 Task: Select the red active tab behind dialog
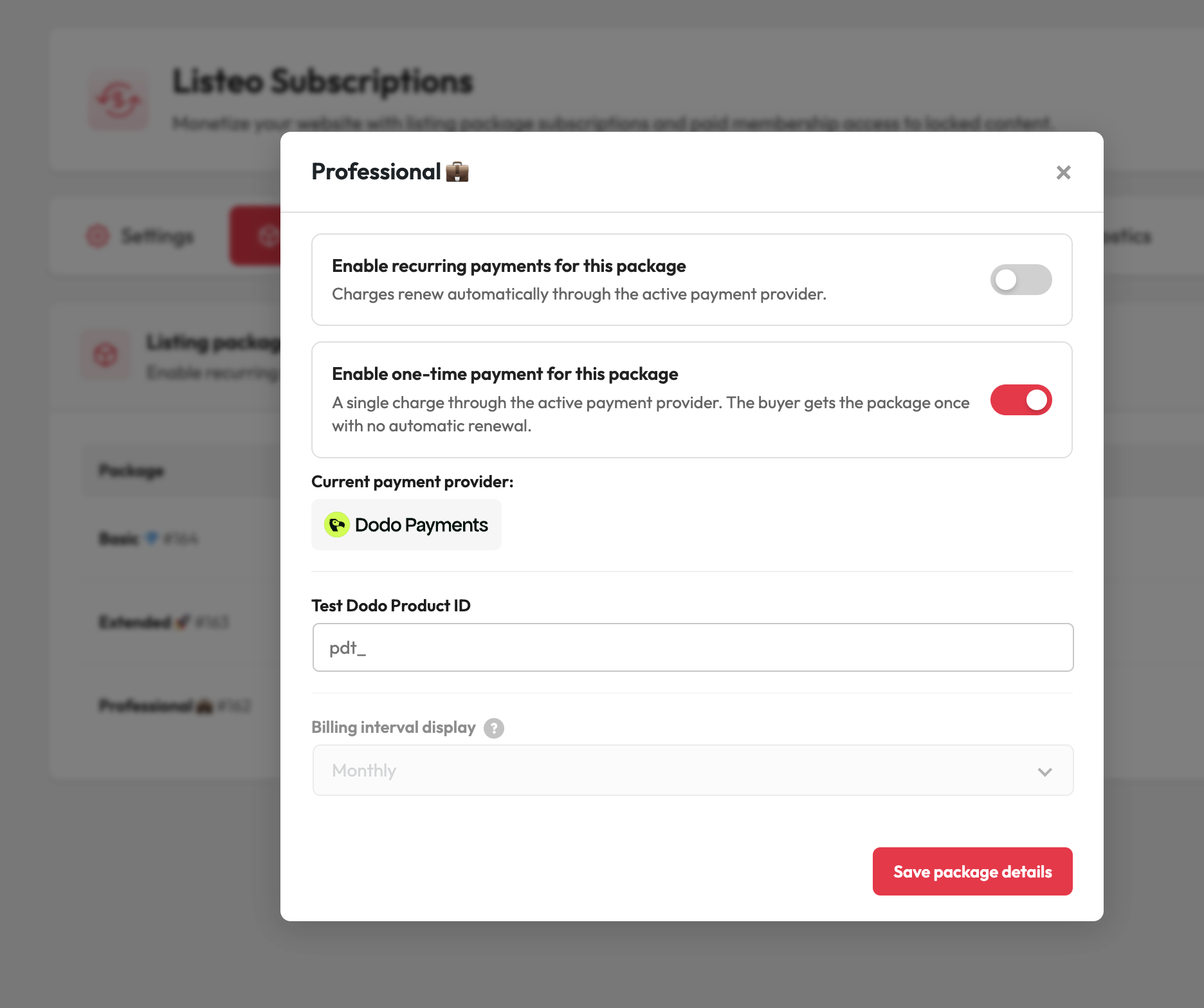[256, 236]
